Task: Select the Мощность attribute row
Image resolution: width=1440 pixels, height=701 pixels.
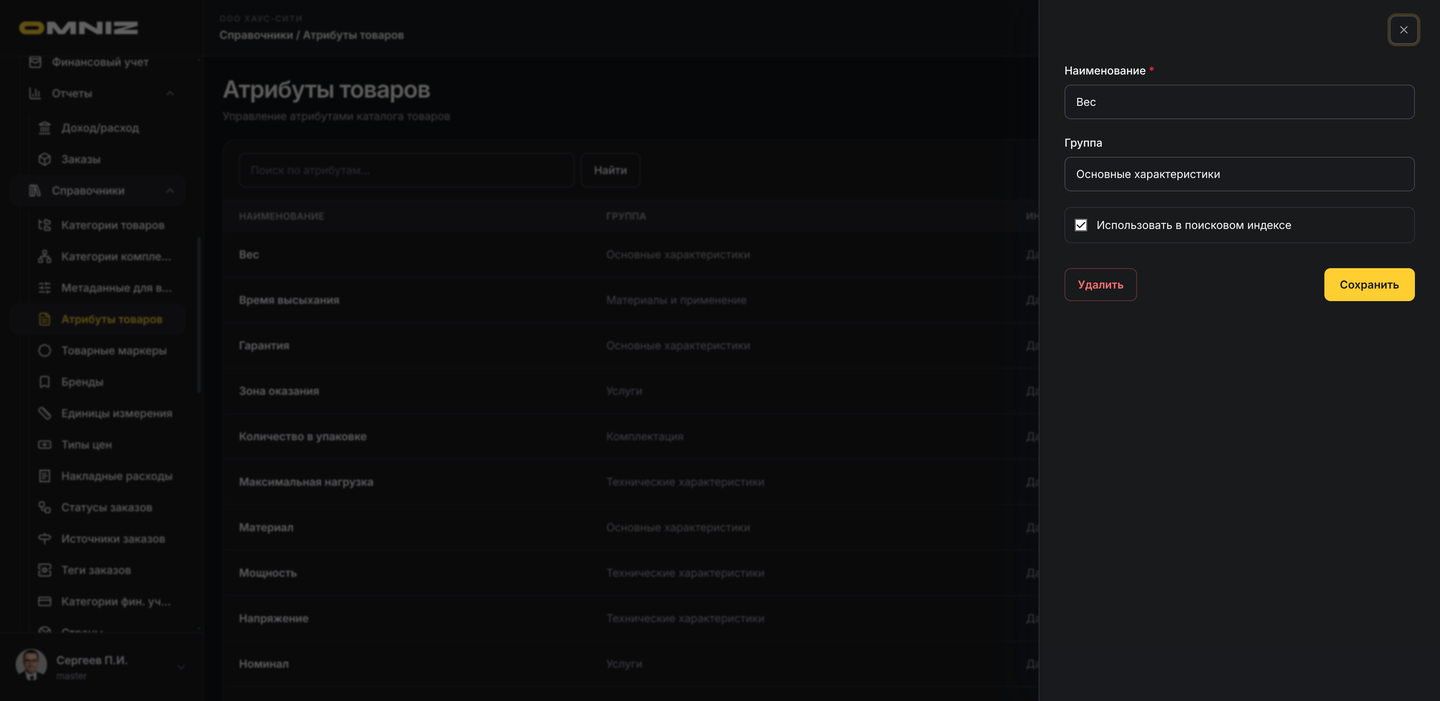Action: [630, 573]
